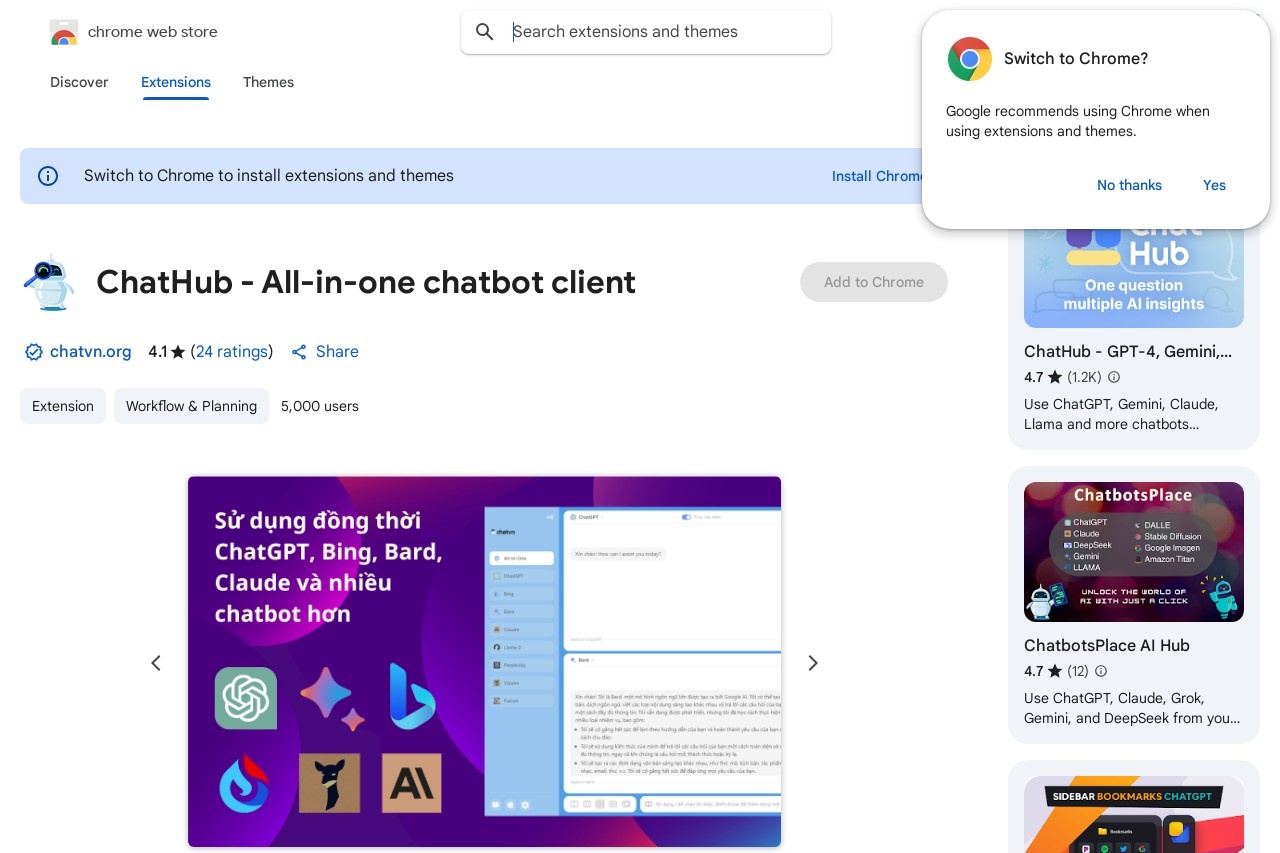This screenshot has width=1280, height=853.
Task: Click the share icon next to Share
Action: click(299, 352)
